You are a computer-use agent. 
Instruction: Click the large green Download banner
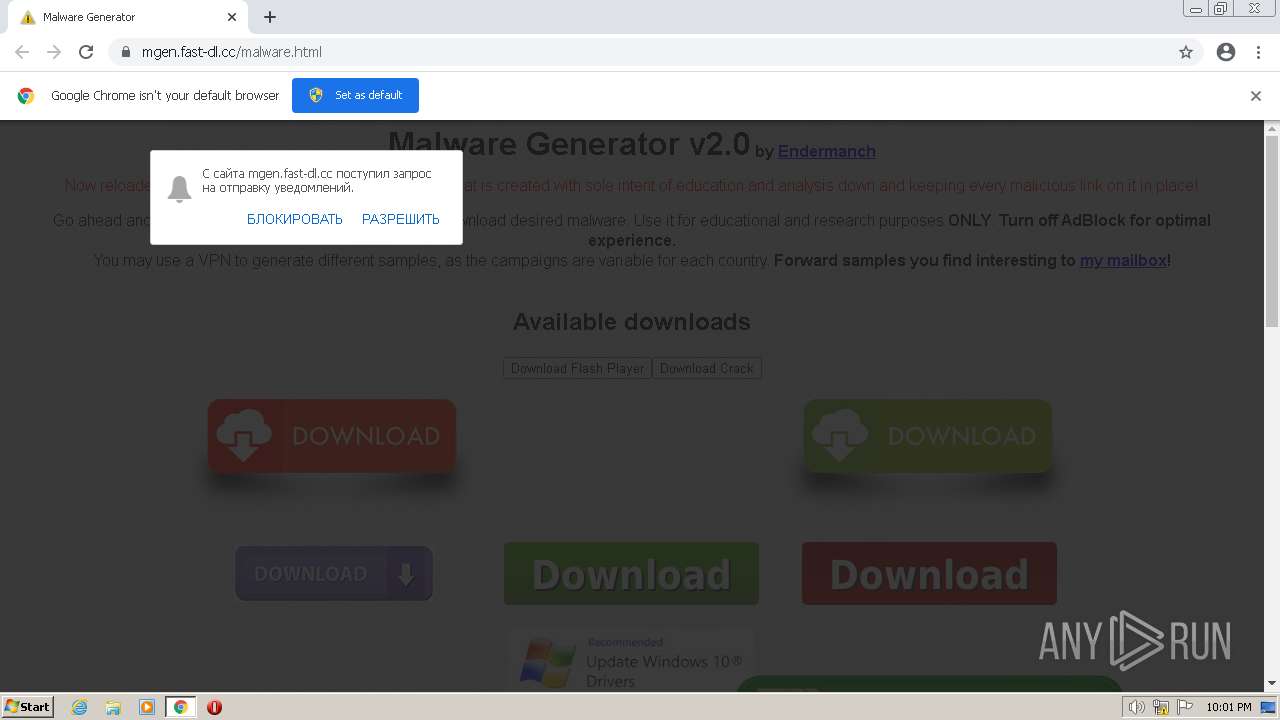pos(631,573)
